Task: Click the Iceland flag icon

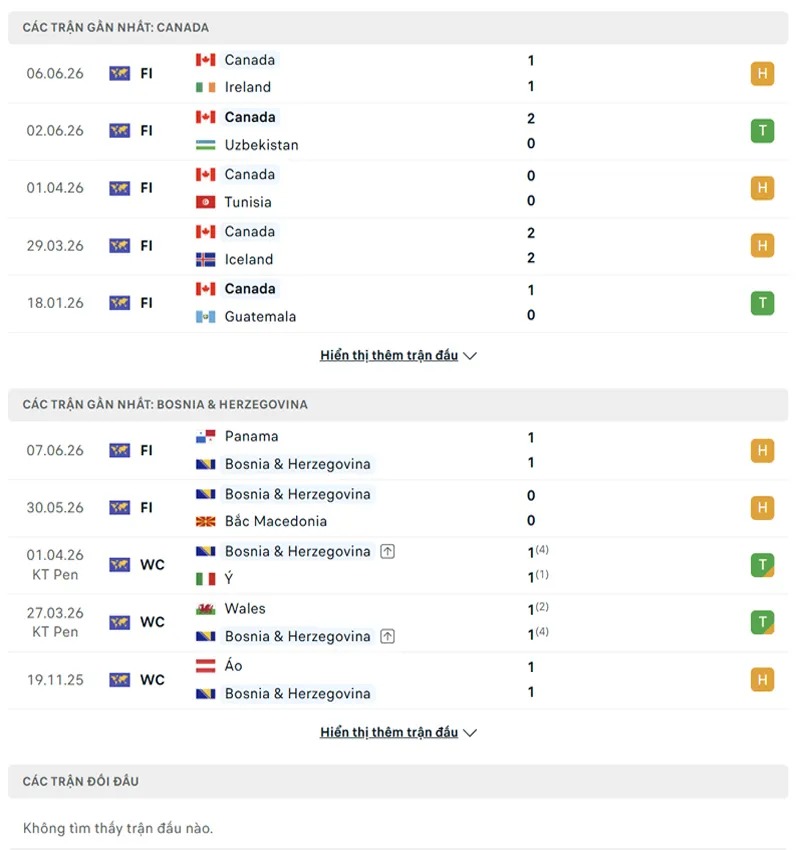Action: tap(205, 260)
